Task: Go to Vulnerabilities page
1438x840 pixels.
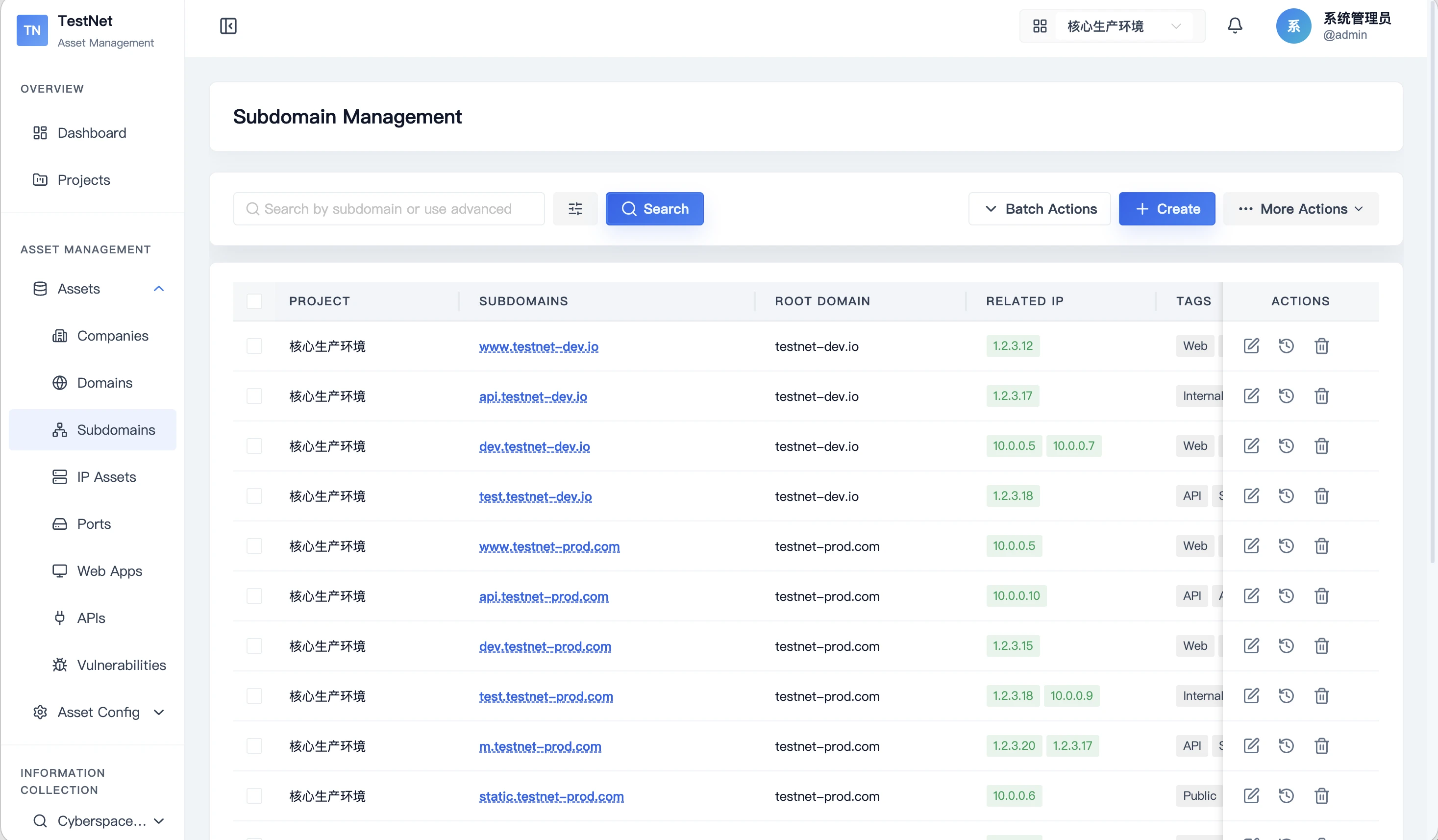Action: (93, 666)
